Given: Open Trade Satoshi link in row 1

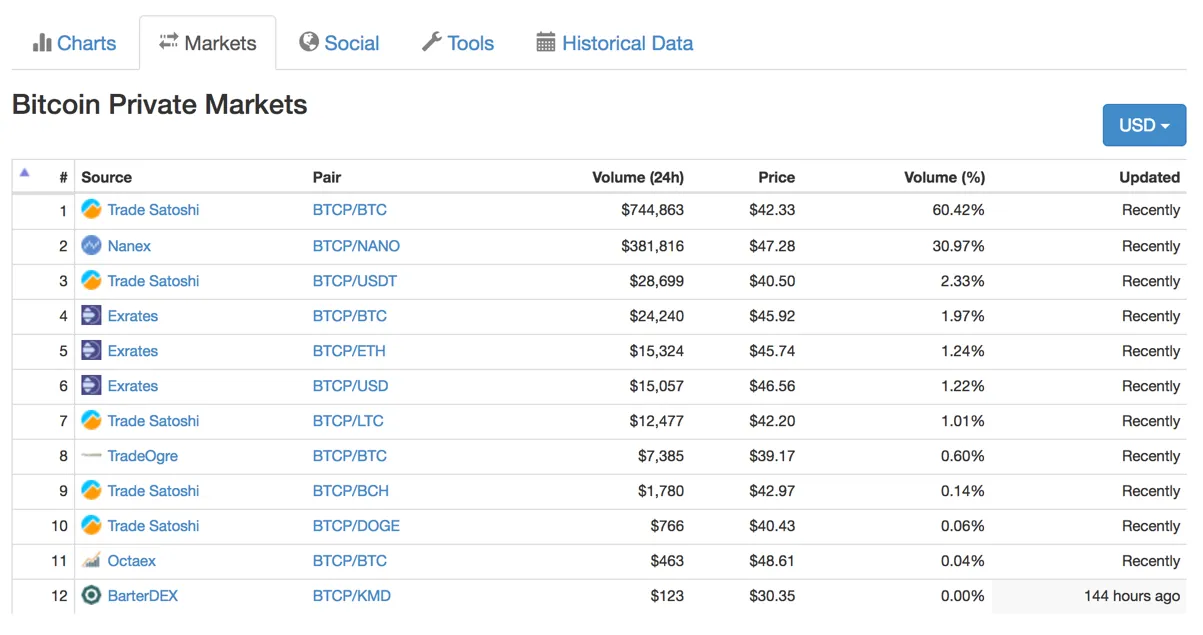Looking at the screenshot, I should pos(153,210).
